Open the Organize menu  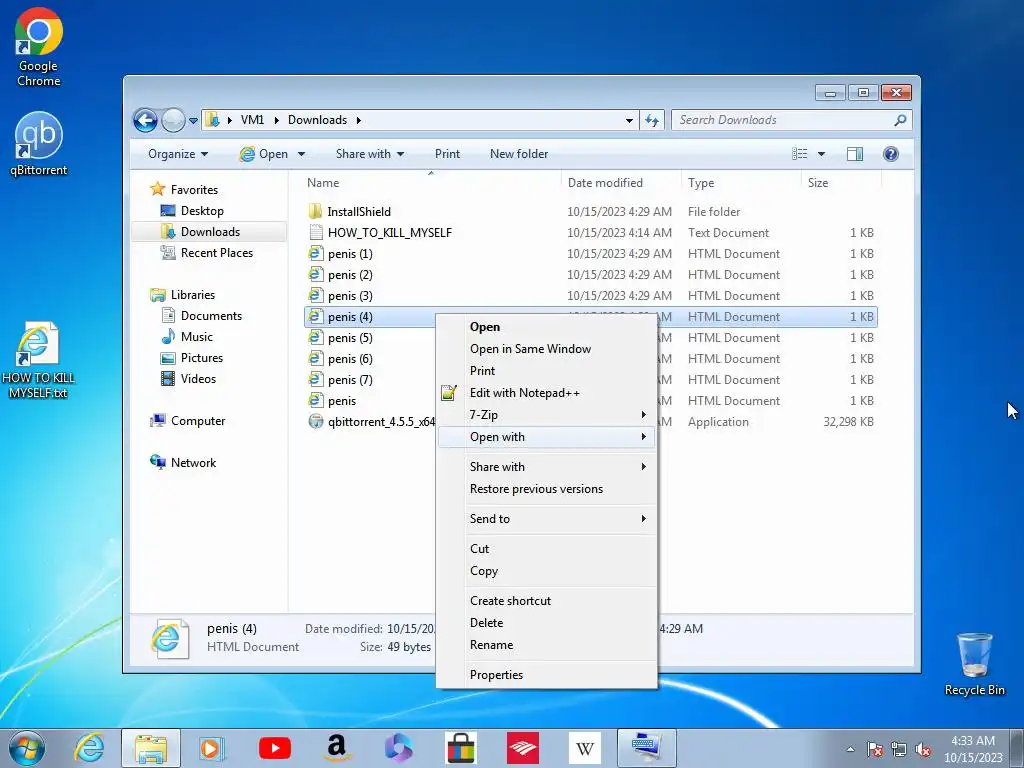178,154
